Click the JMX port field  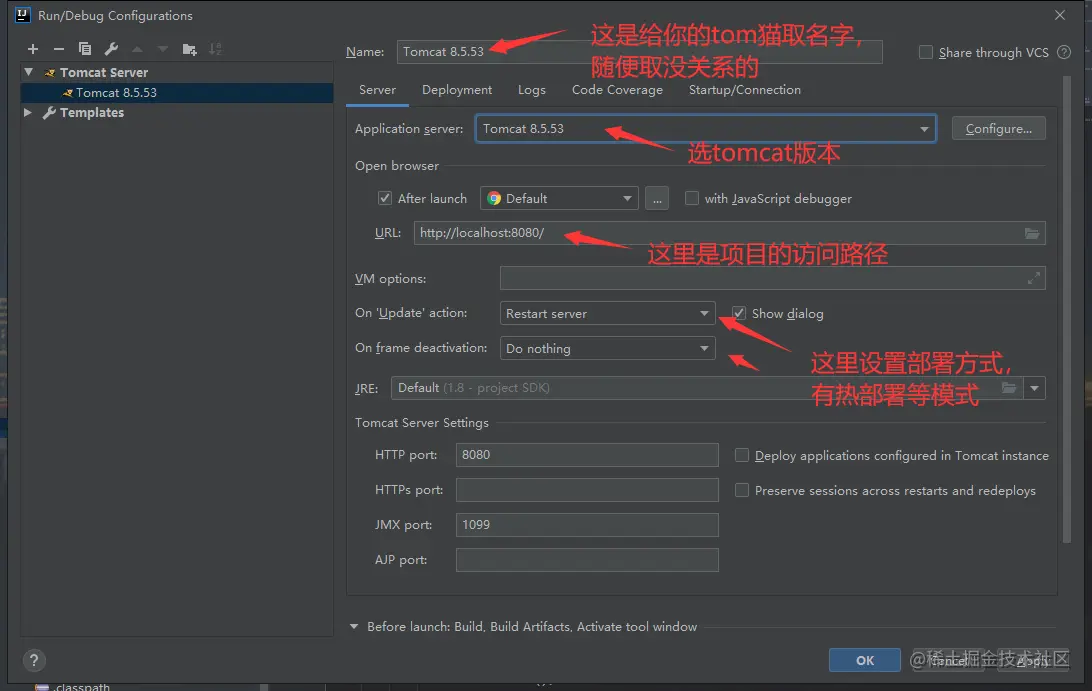pyautogui.click(x=587, y=525)
